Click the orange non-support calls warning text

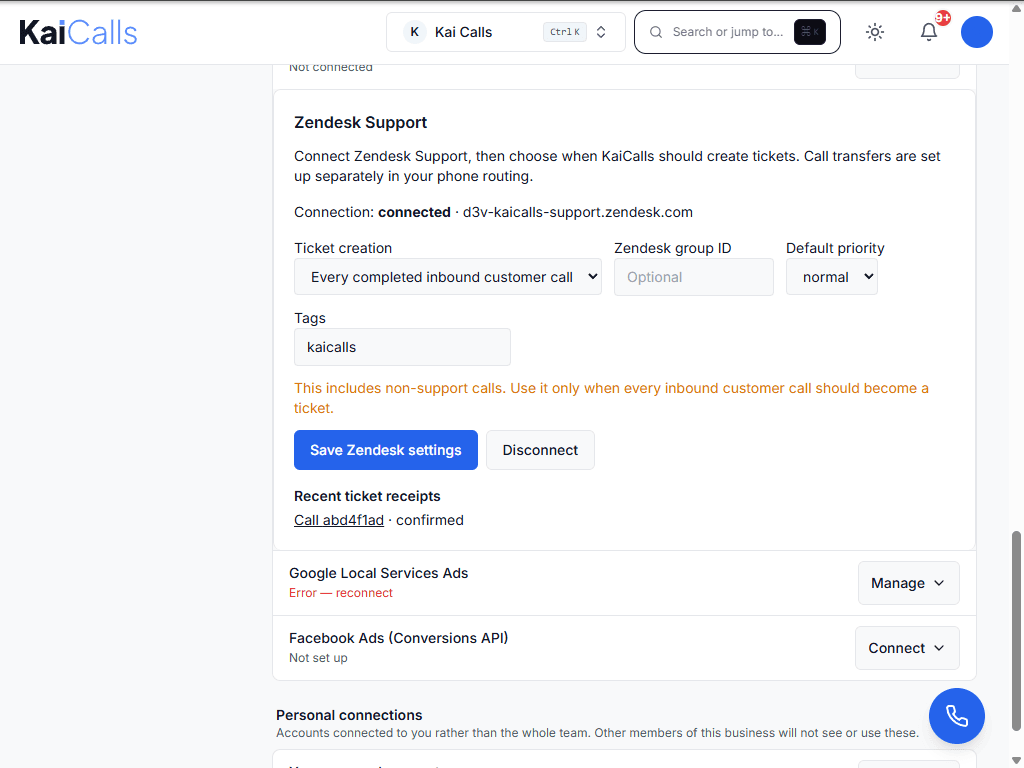pos(611,398)
